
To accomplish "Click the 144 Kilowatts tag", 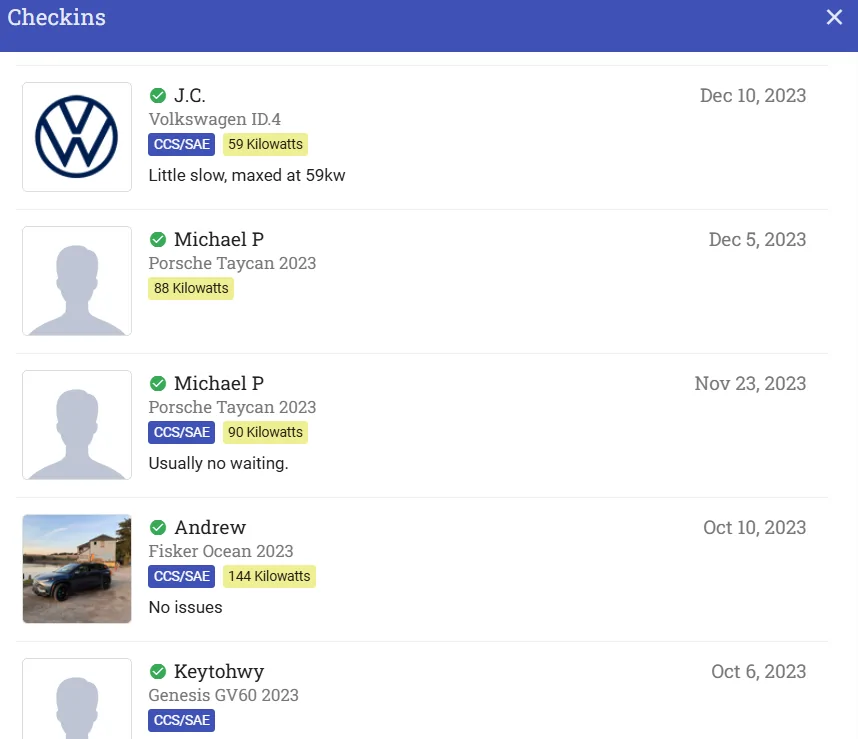I will coord(269,576).
